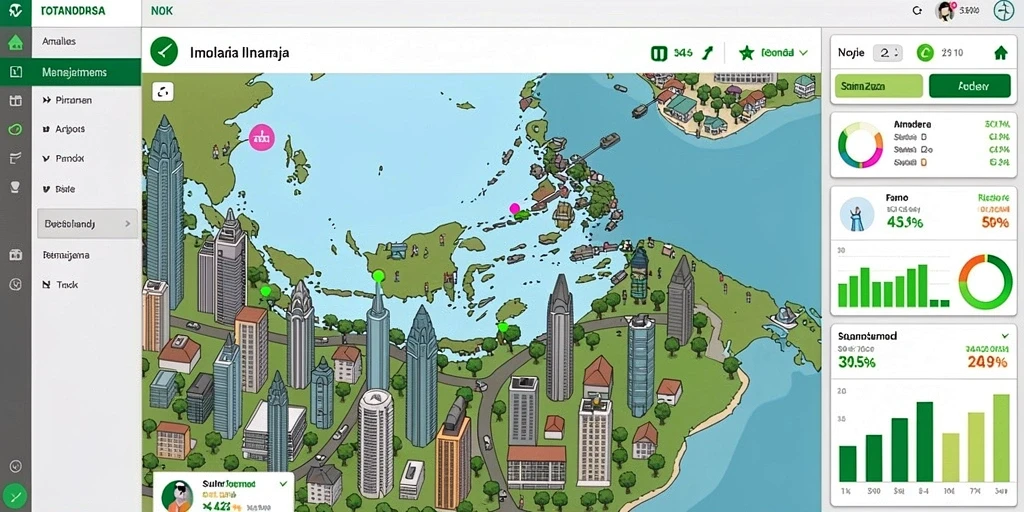Click the white rotate icon on the map corner
Viewport: 1024px width, 512px height.
tap(163, 92)
